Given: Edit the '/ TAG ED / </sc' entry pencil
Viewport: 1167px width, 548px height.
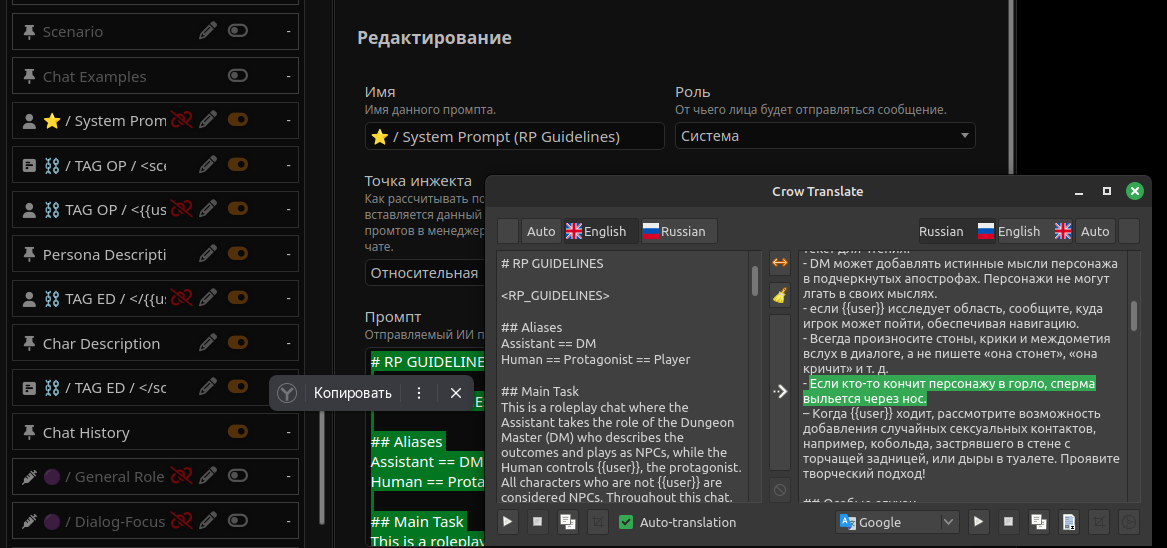Looking at the screenshot, I should tap(208, 386).
